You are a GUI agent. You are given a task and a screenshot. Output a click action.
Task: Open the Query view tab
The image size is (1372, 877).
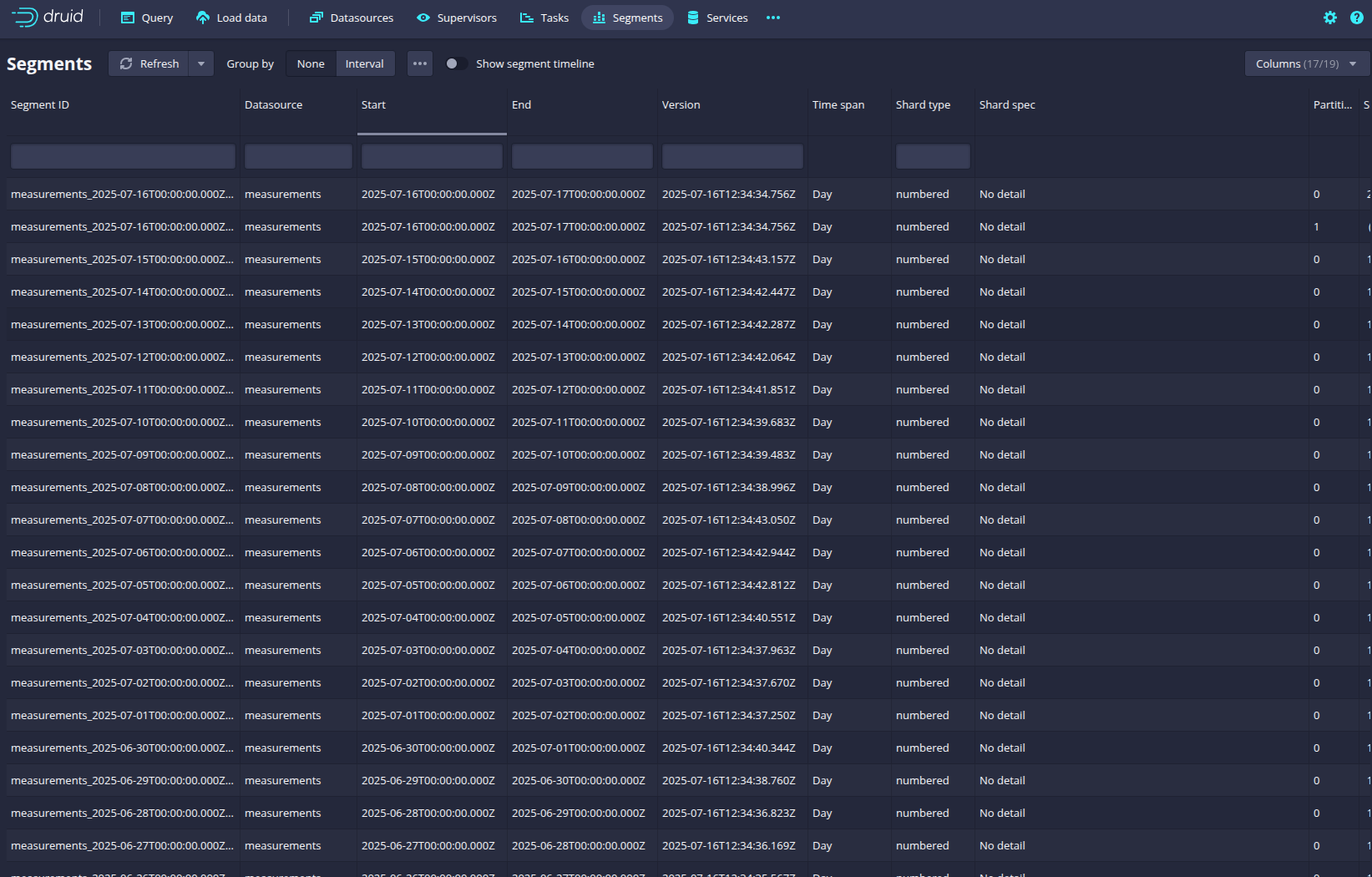tap(147, 18)
